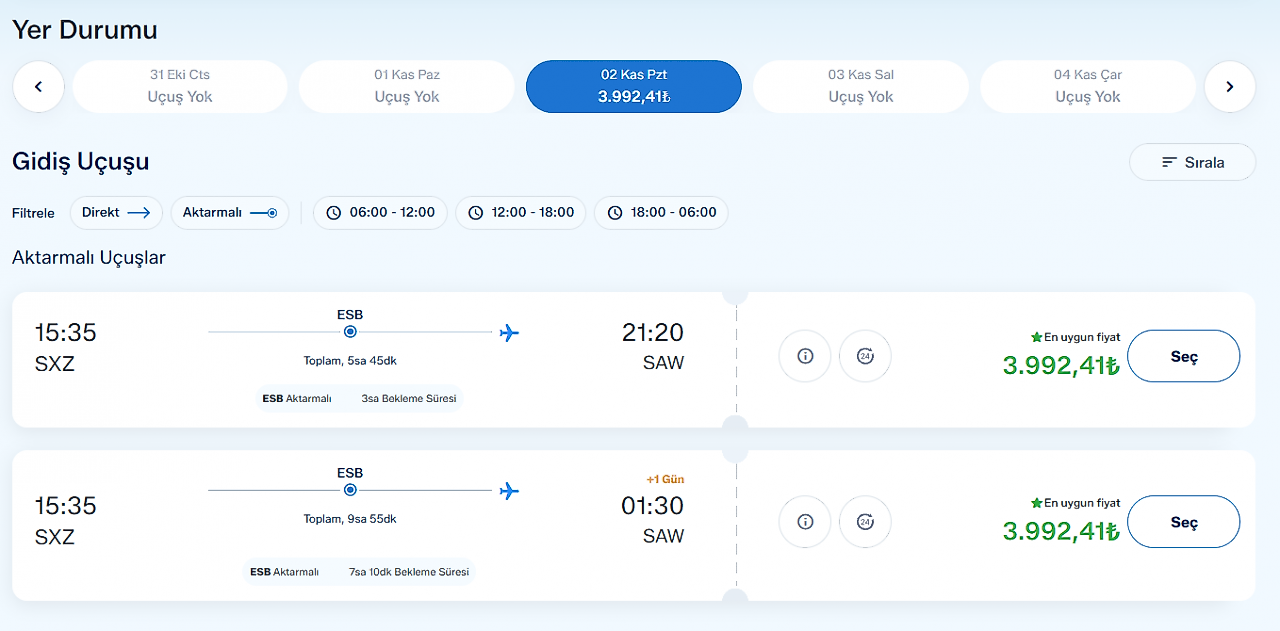Screen dimensions: 1280x631
Task: Select the 04 Kas Çar date tab
Action: coord(1088,87)
